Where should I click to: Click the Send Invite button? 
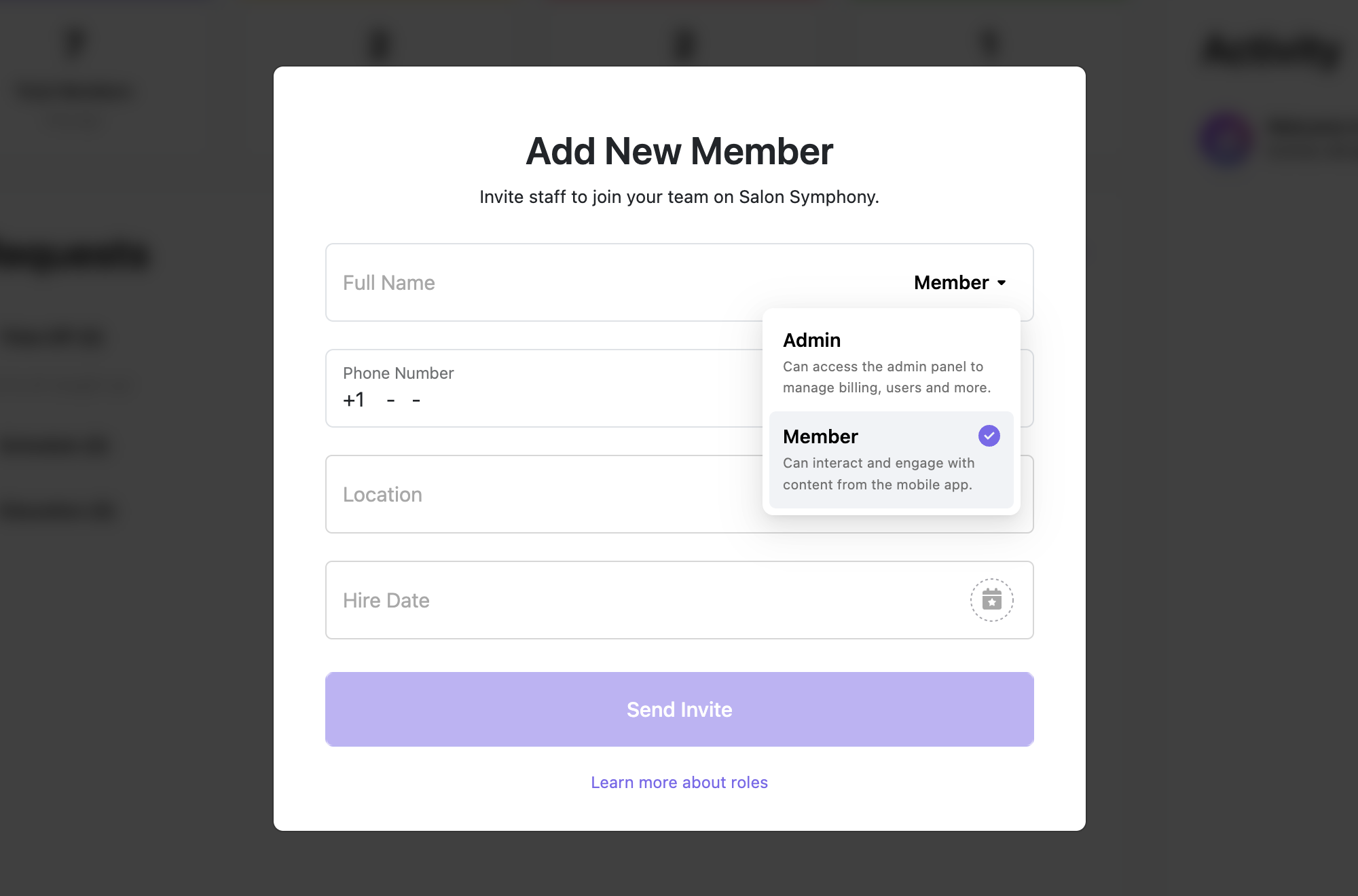pyautogui.click(x=680, y=709)
